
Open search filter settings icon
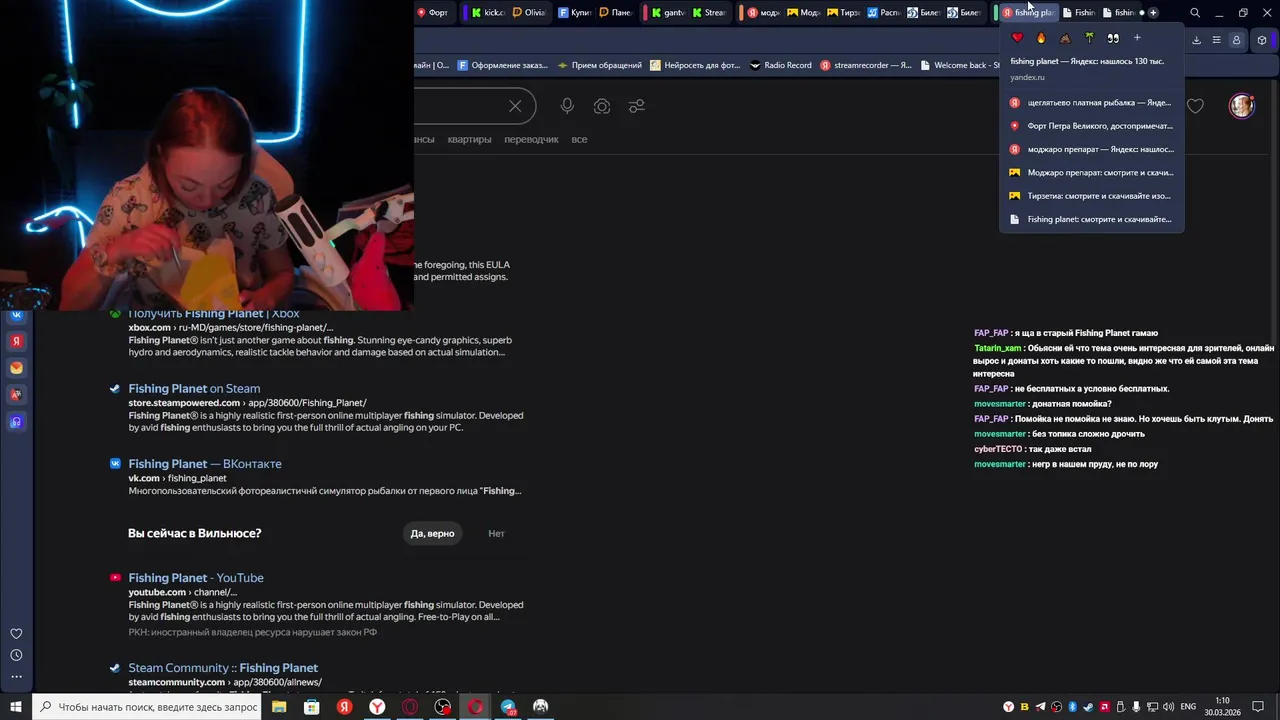pyautogui.click(x=636, y=106)
